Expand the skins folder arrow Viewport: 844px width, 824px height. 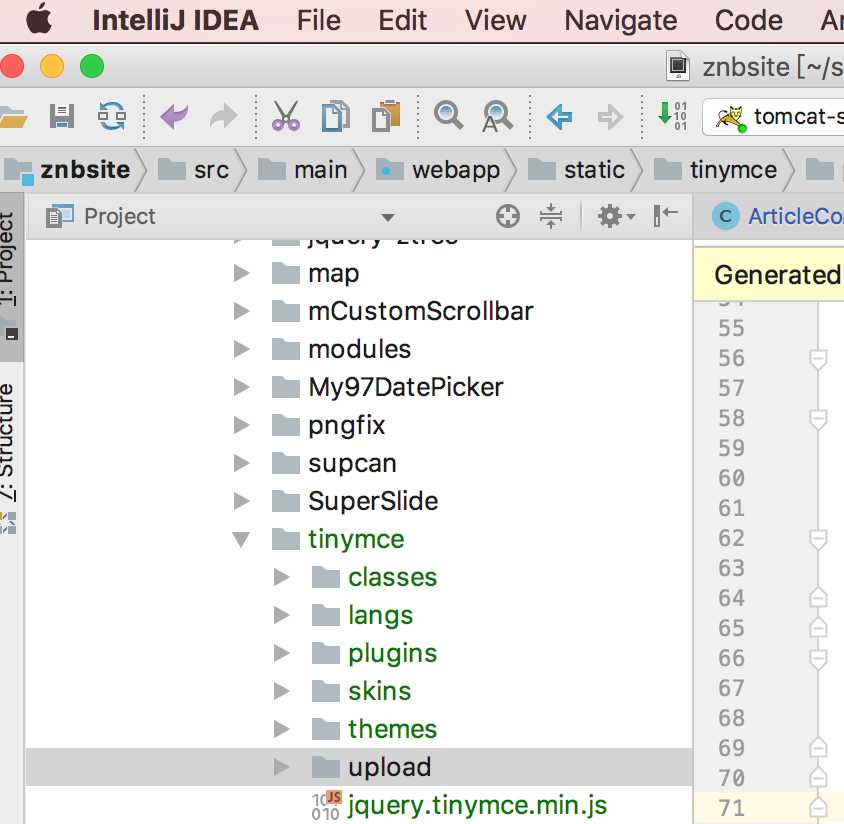coord(282,691)
